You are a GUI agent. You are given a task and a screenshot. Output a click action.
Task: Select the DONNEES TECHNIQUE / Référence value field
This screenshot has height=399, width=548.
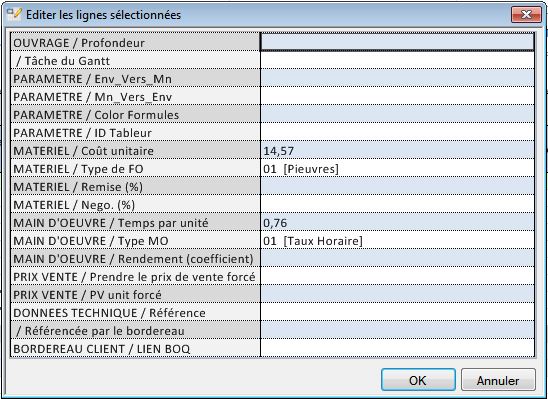coord(397,312)
